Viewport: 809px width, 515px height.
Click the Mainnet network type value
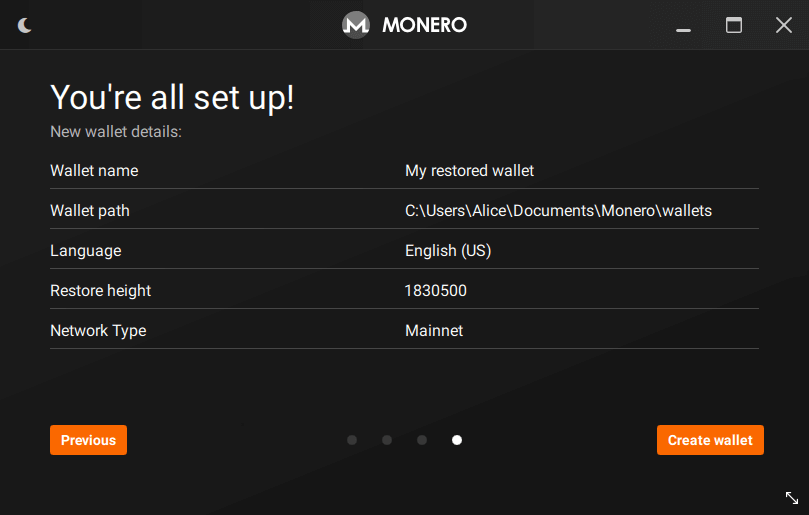[x=434, y=331]
